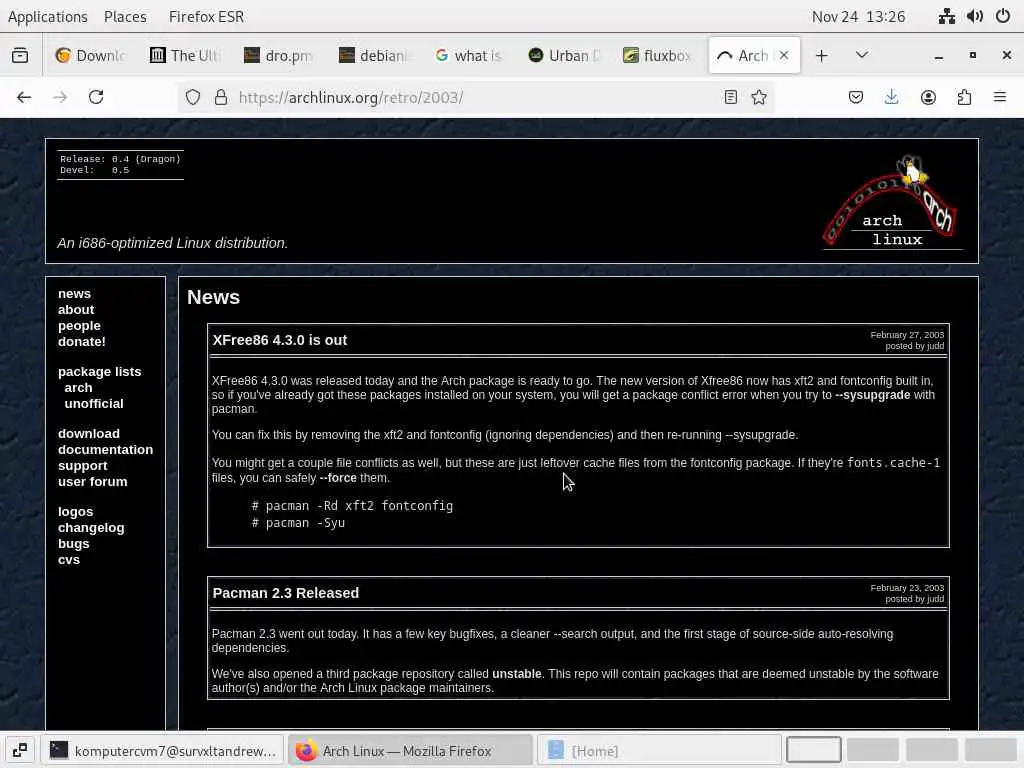The height and width of the screenshot is (768, 1024).
Task: Open the support sidebar link
Action: coord(82,466)
